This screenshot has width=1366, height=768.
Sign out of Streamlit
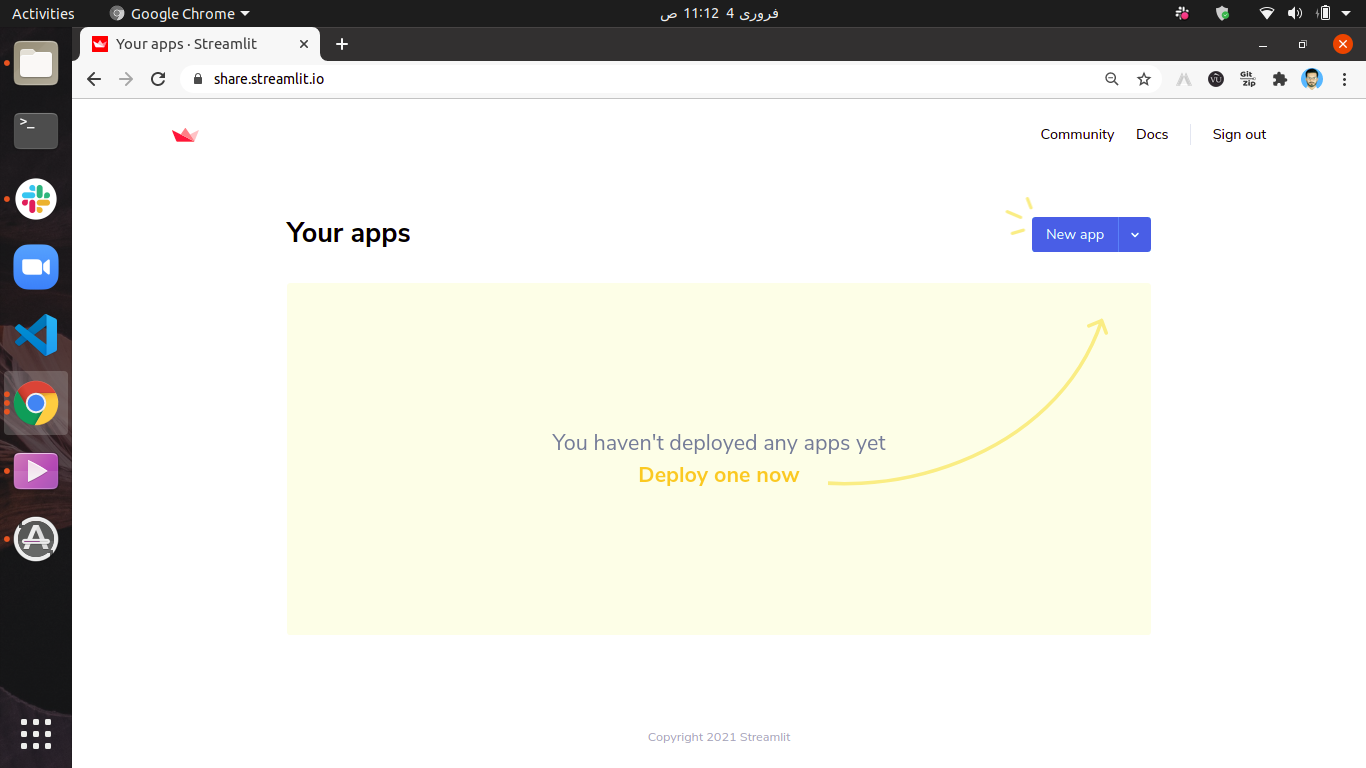(x=1239, y=134)
